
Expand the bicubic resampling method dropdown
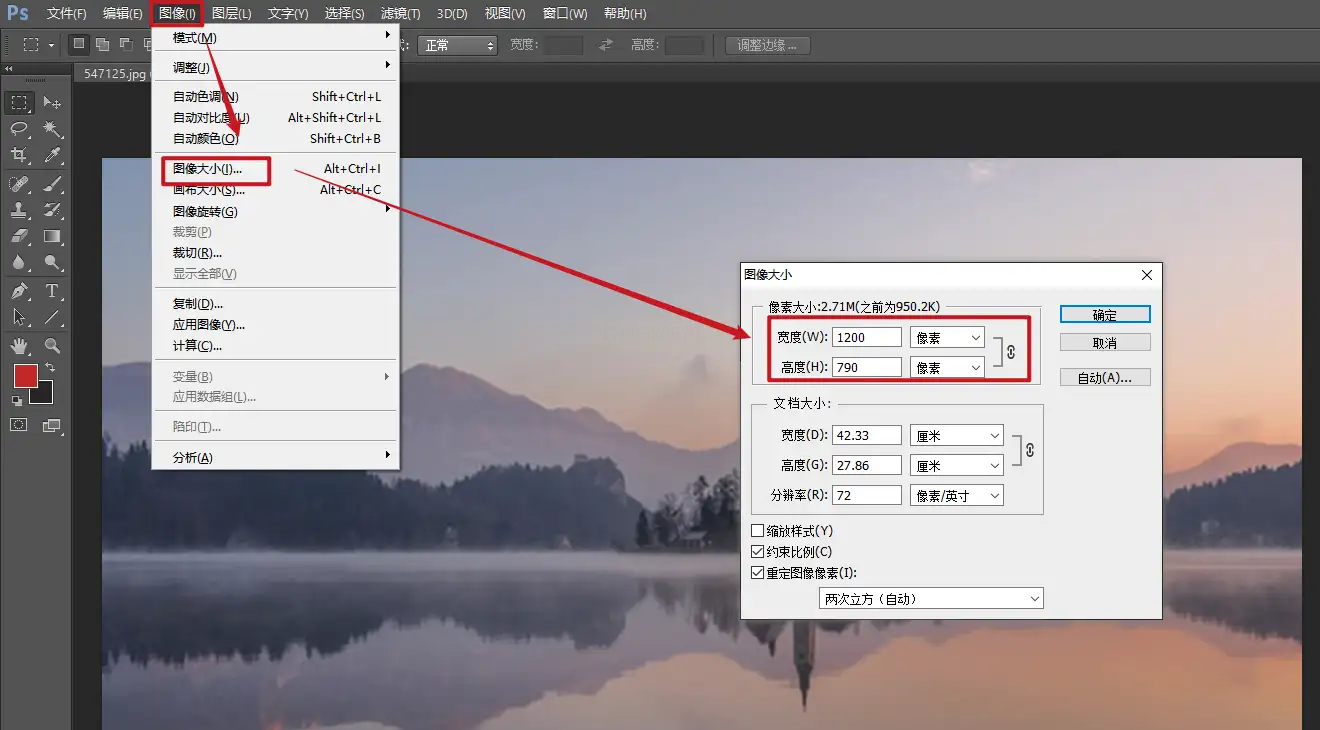point(930,599)
